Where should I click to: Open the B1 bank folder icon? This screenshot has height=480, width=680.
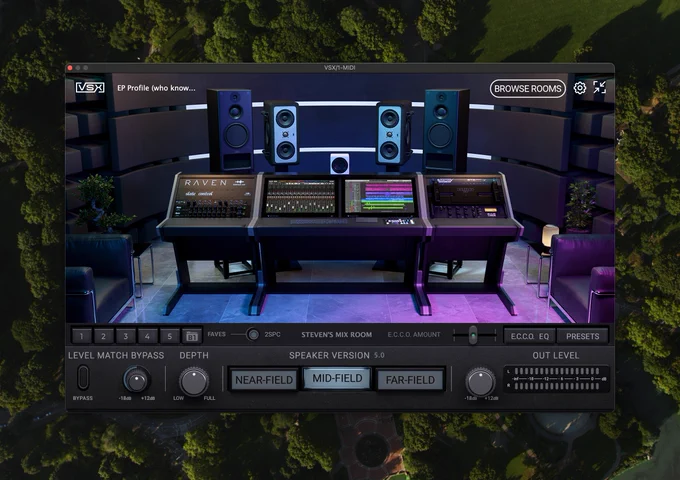pos(192,336)
